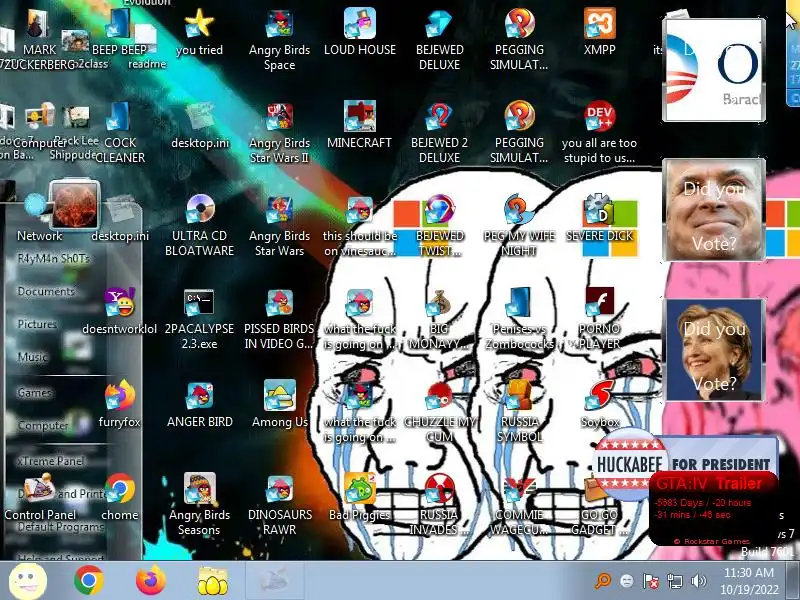Click R4yM4n Sh0Ts user name link
The height and width of the screenshot is (600, 800).
(x=53, y=258)
